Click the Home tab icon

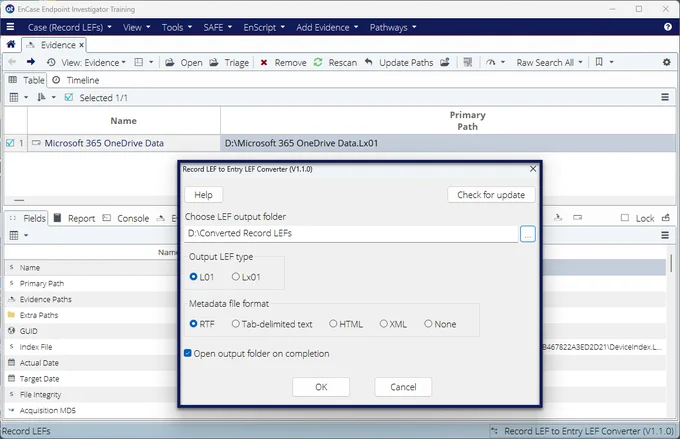11,44
